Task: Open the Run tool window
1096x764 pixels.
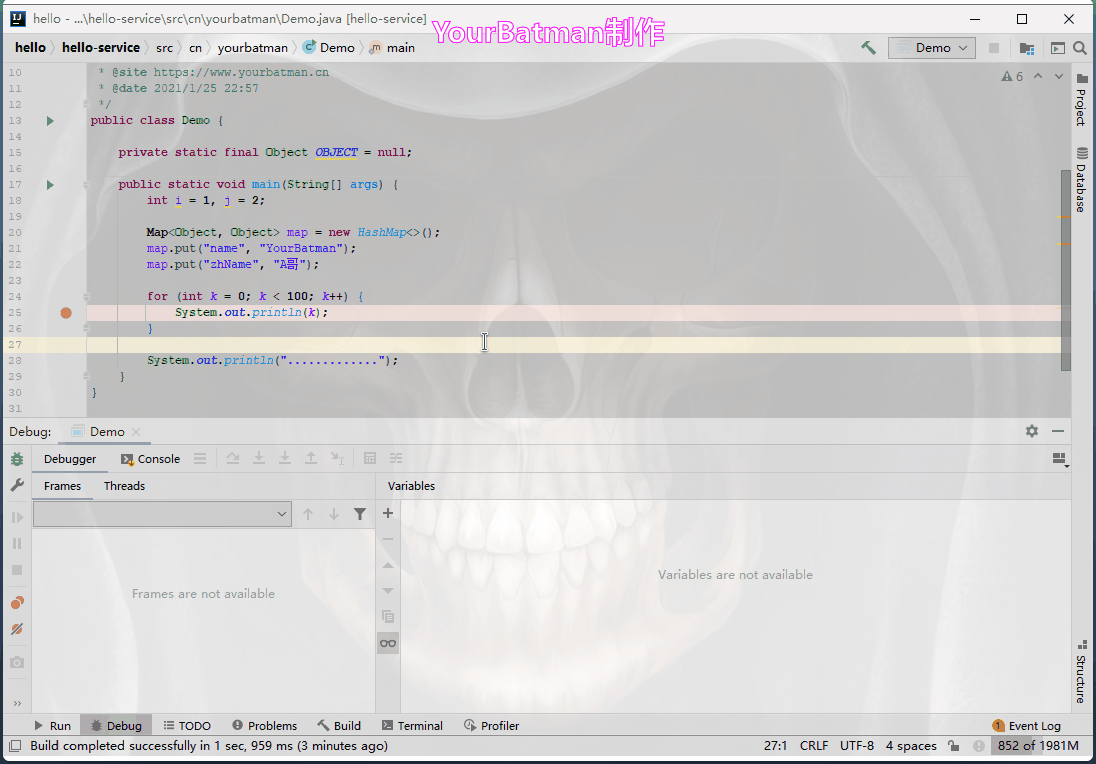Action: point(53,726)
